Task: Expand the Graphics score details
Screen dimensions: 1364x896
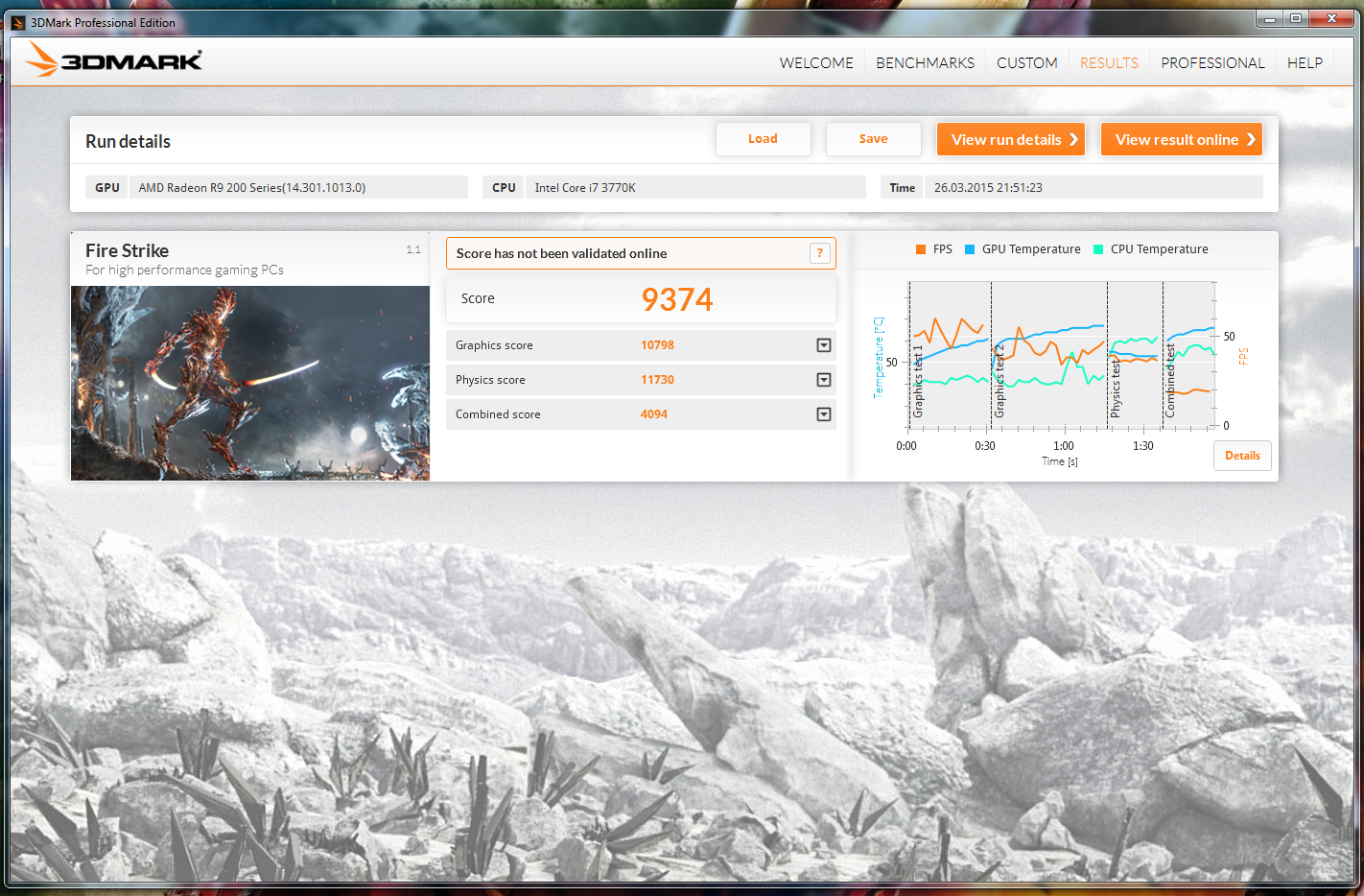Action: click(x=823, y=345)
